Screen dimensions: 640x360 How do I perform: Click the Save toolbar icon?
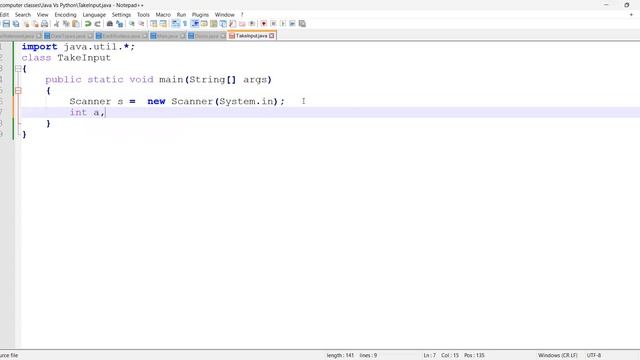(6, 24)
